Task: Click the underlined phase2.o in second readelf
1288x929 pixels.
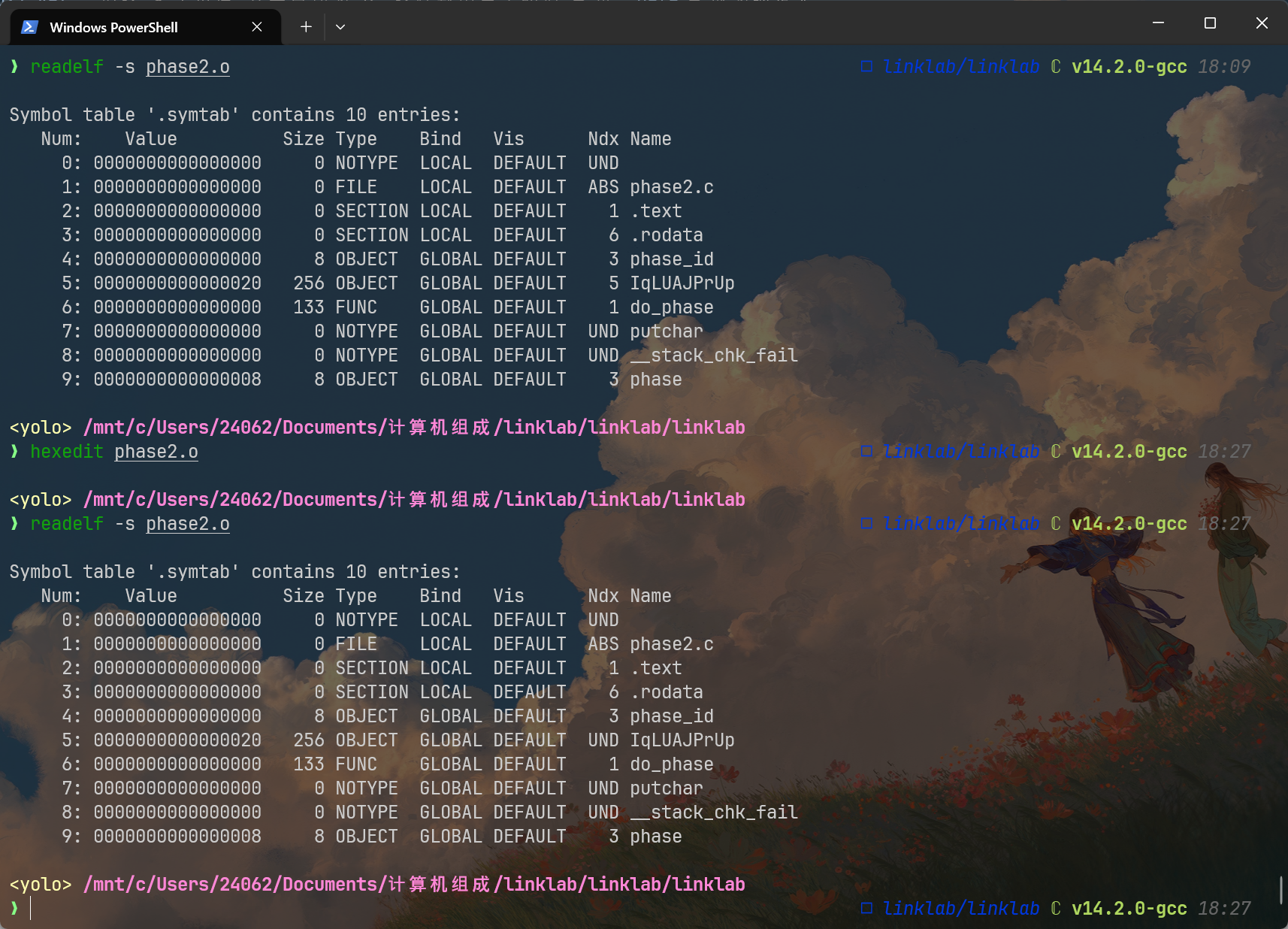Action: pos(188,524)
